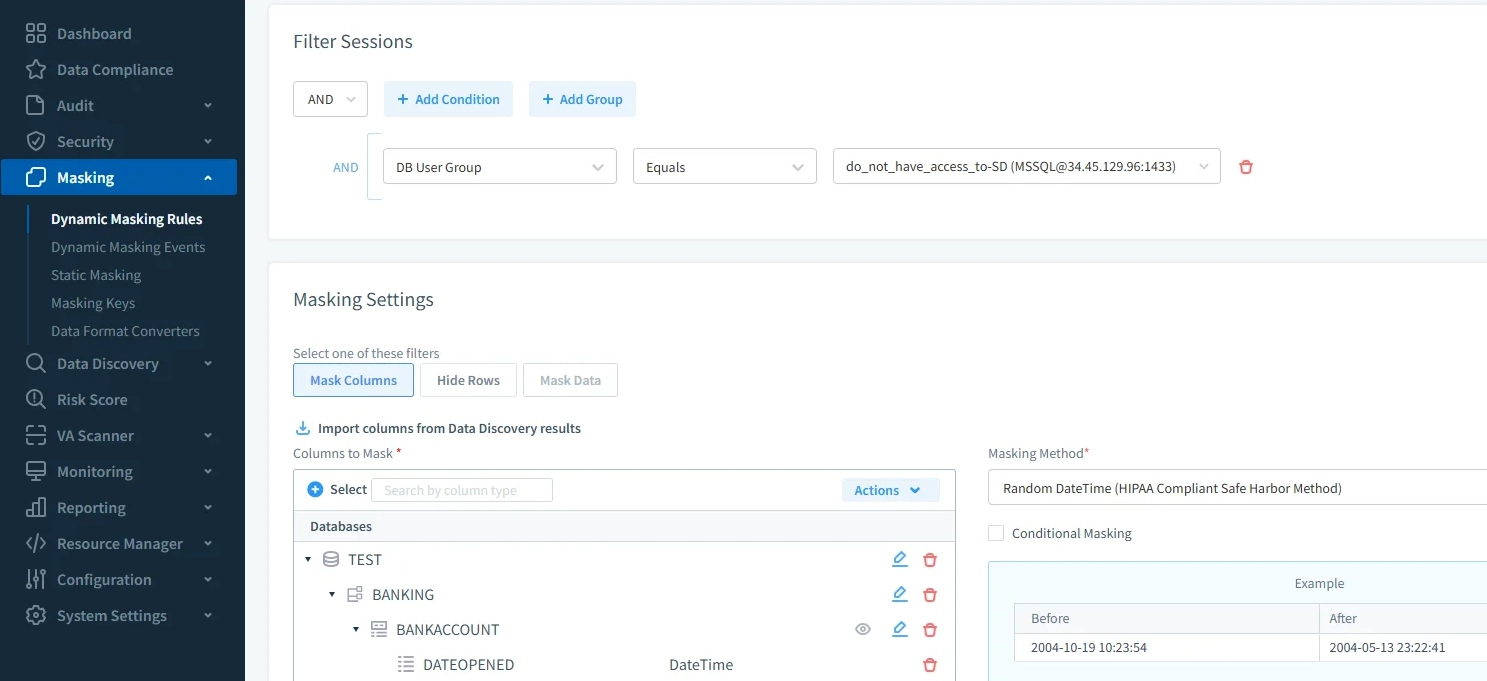
Task: Open the Actions dropdown
Action: point(889,490)
